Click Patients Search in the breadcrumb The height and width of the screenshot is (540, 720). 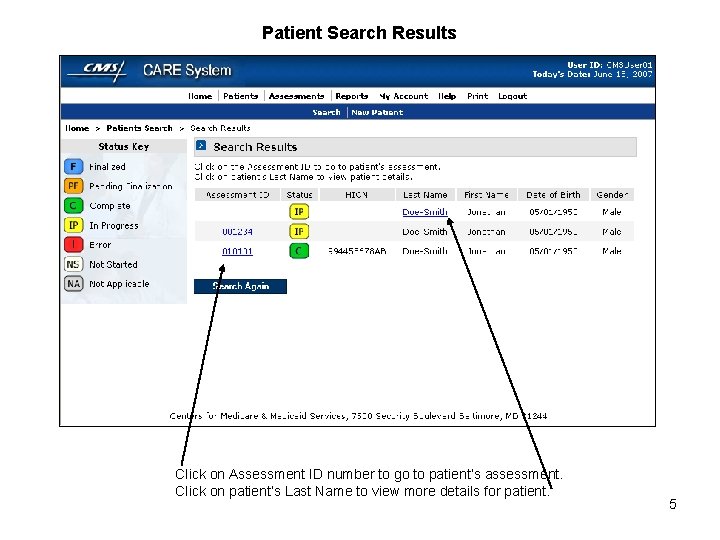coord(139,128)
